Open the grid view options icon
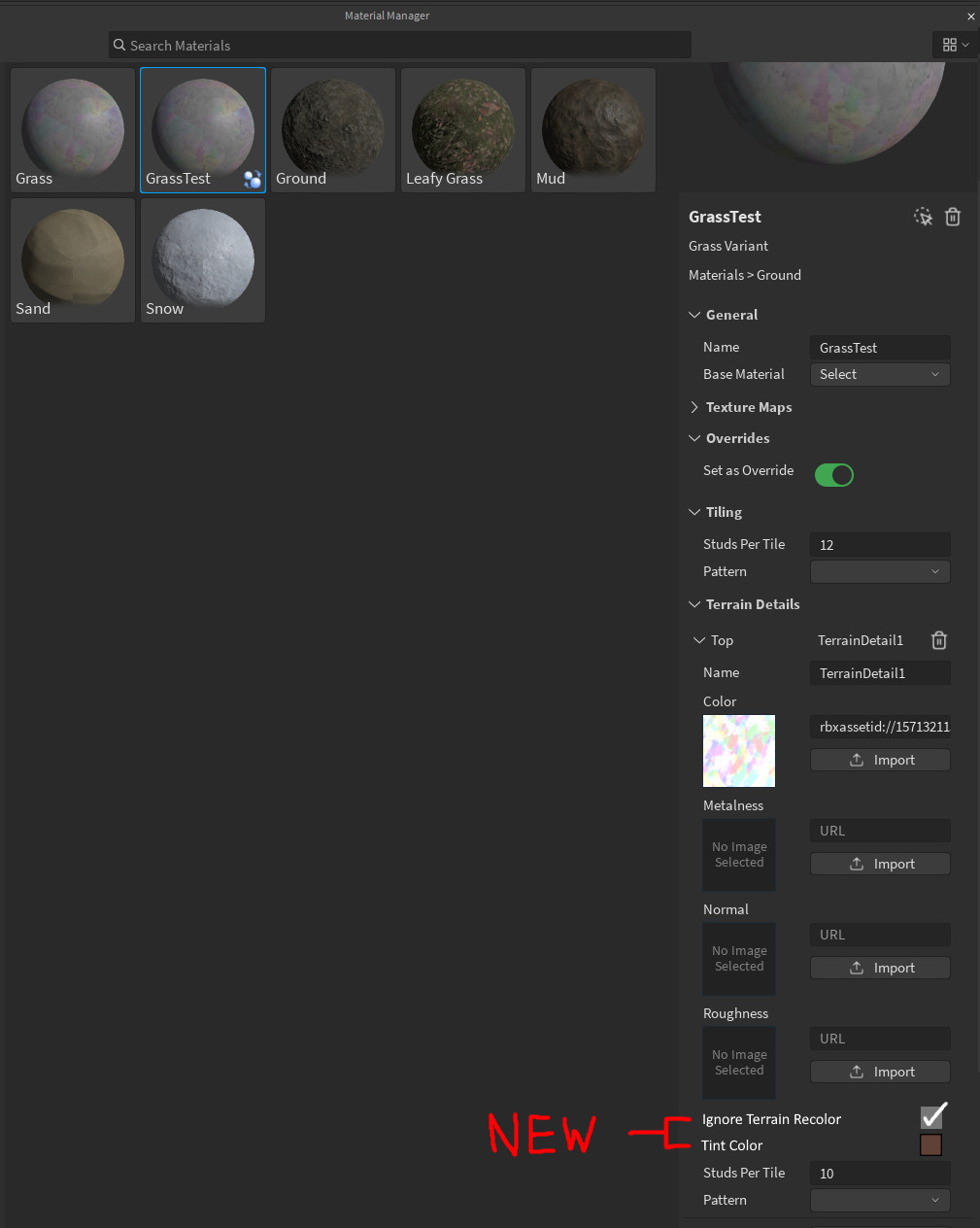This screenshot has width=980, height=1228. point(956,45)
